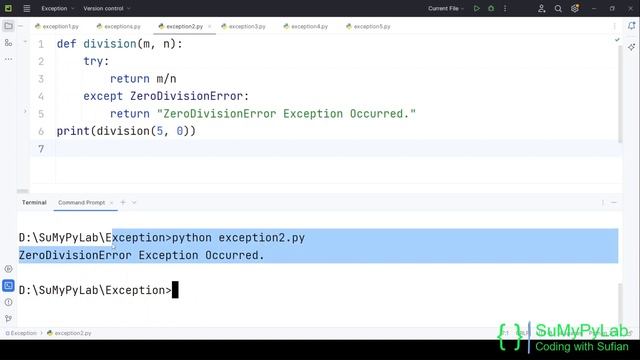The image size is (640, 360).
Task: Open IDE settings gear
Action: (575, 8)
